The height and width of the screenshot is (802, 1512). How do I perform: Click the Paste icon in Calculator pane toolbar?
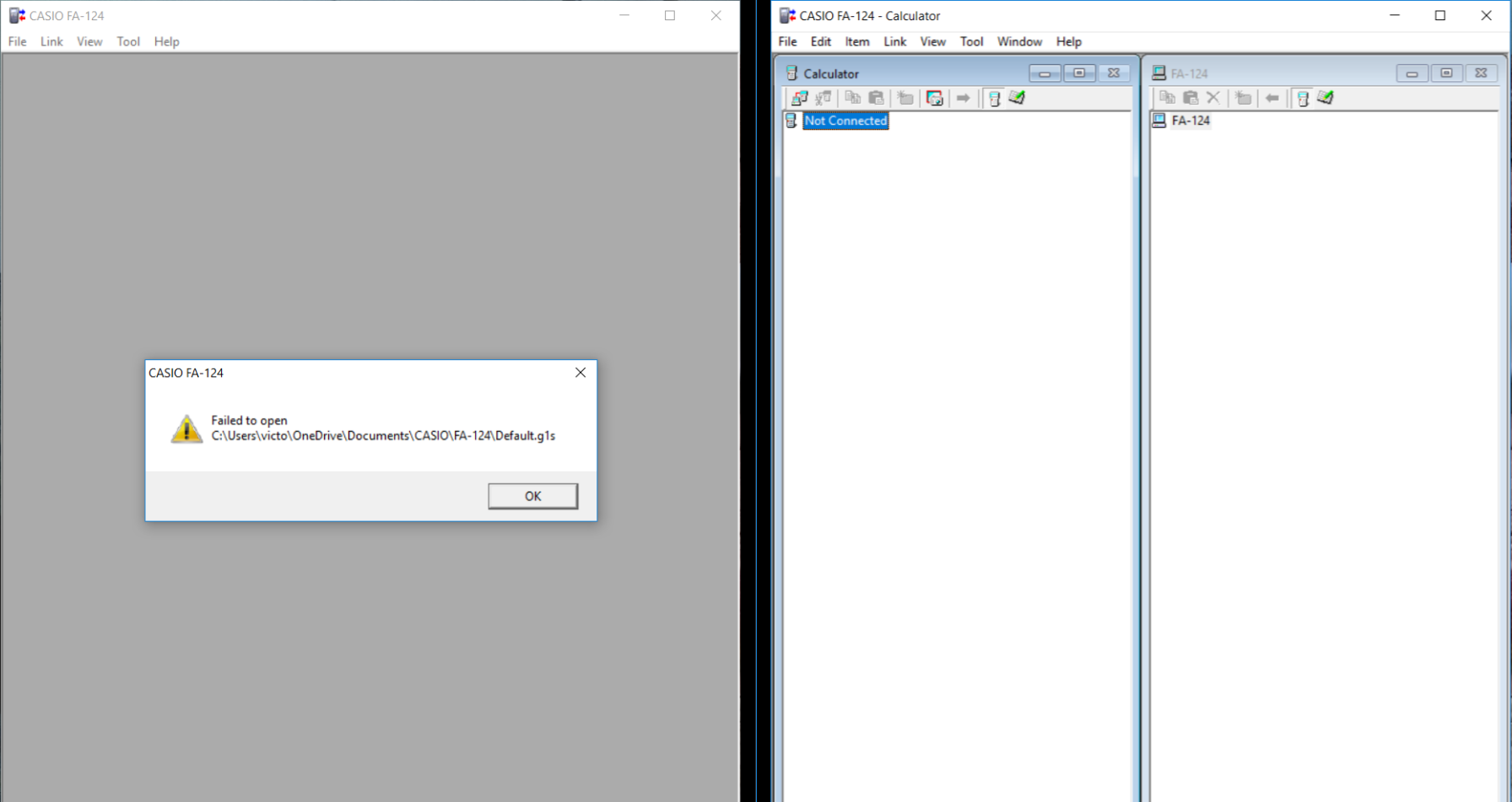click(x=876, y=99)
